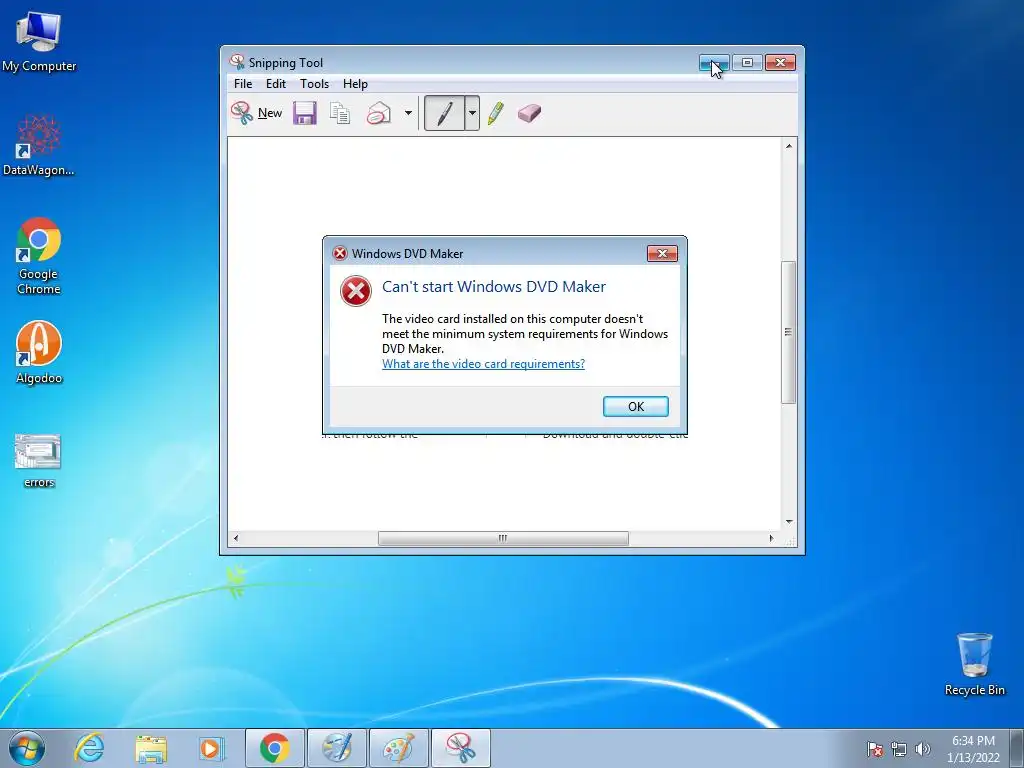Open the Tools menu
This screenshot has height=768, width=1024.
point(314,84)
